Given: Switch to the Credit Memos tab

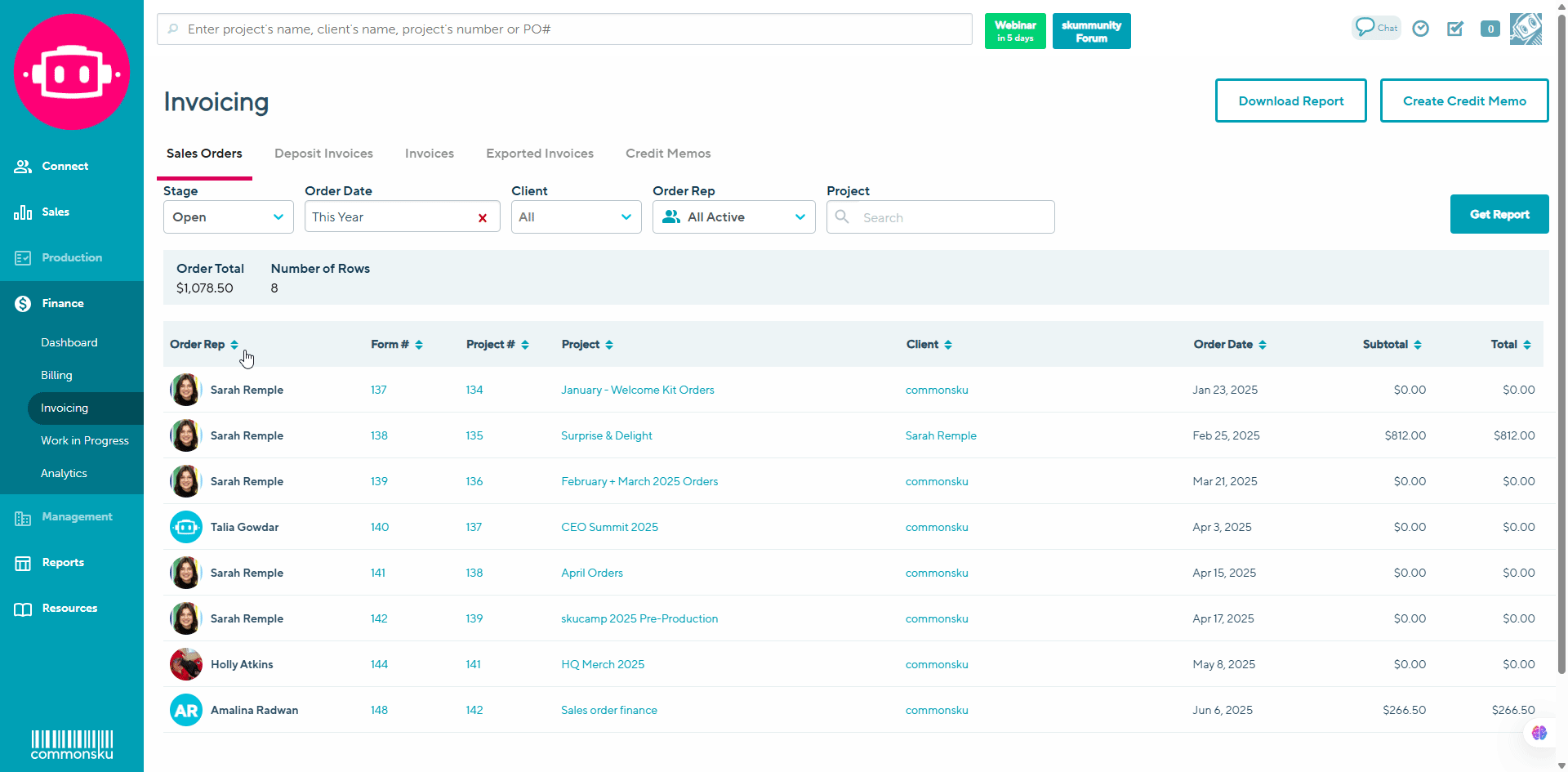Looking at the screenshot, I should [x=668, y=154].
